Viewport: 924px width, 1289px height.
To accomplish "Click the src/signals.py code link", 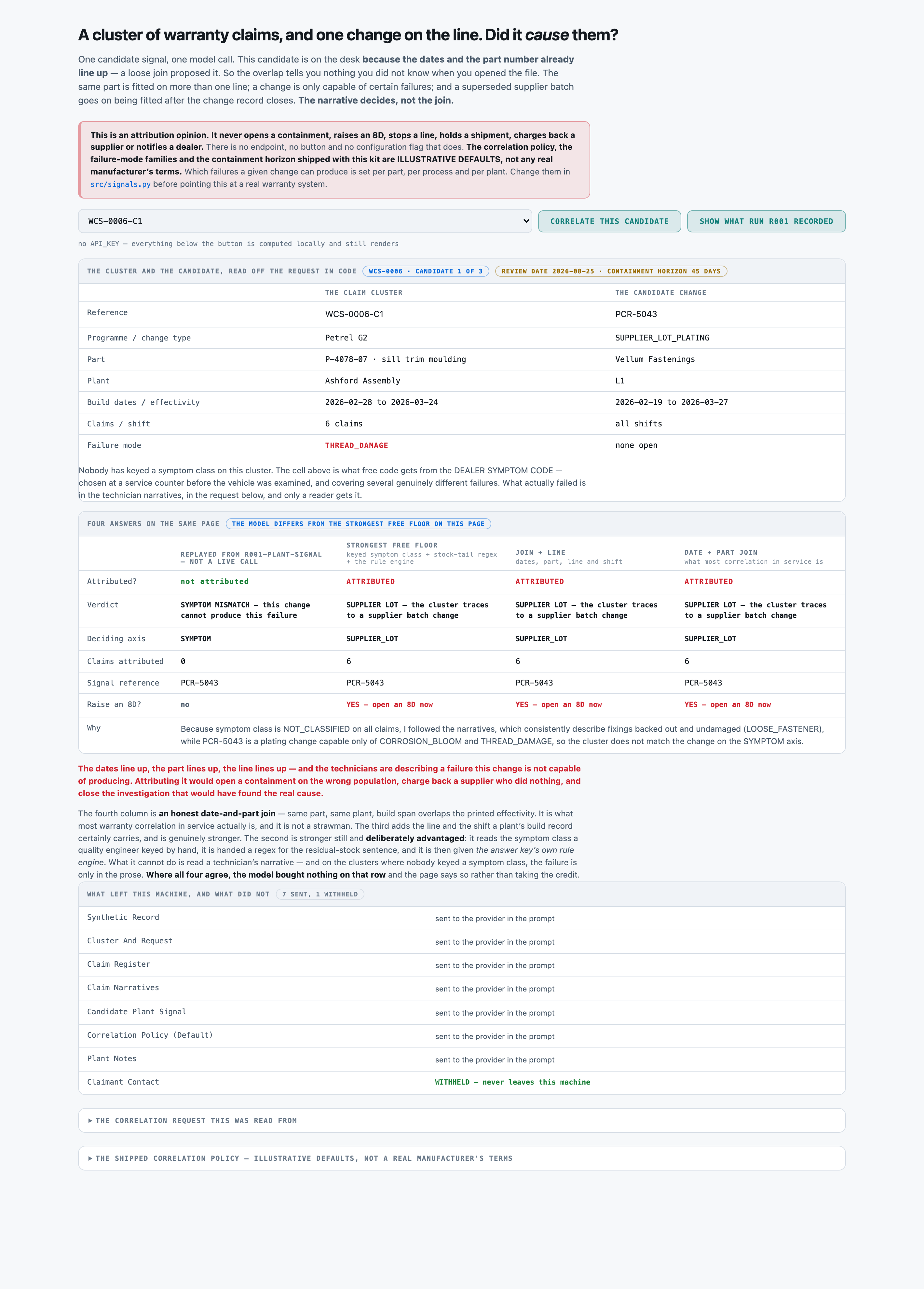I will 120,184.
